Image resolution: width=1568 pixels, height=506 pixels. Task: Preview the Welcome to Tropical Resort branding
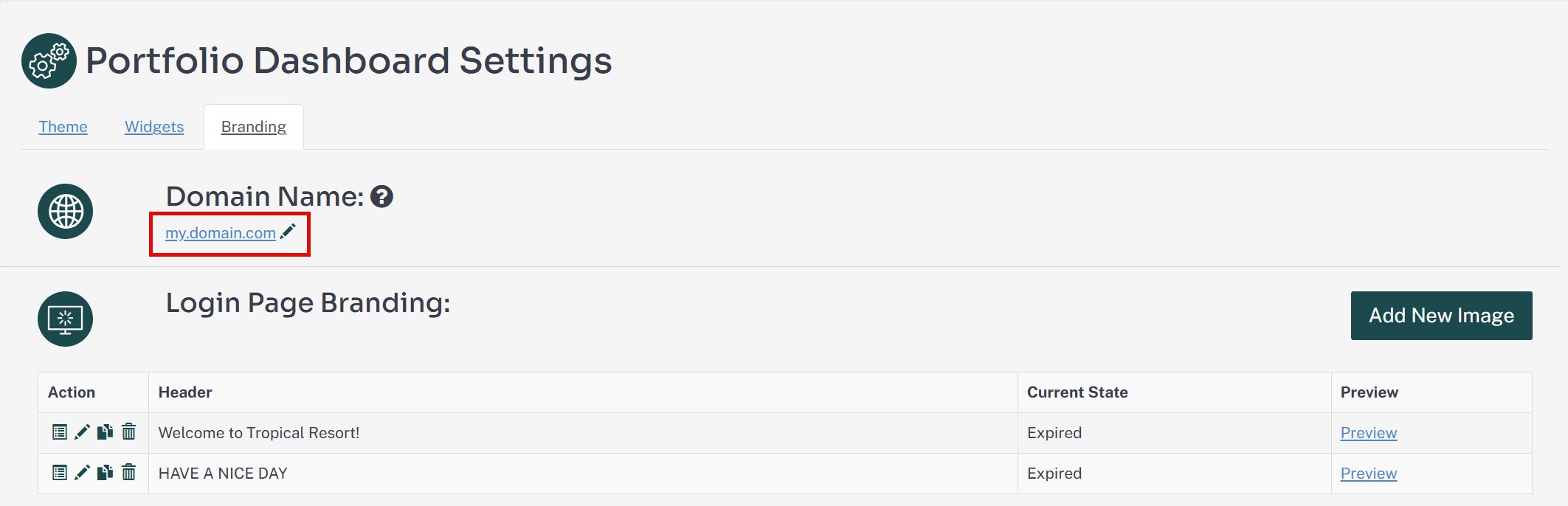[1369, 433]
